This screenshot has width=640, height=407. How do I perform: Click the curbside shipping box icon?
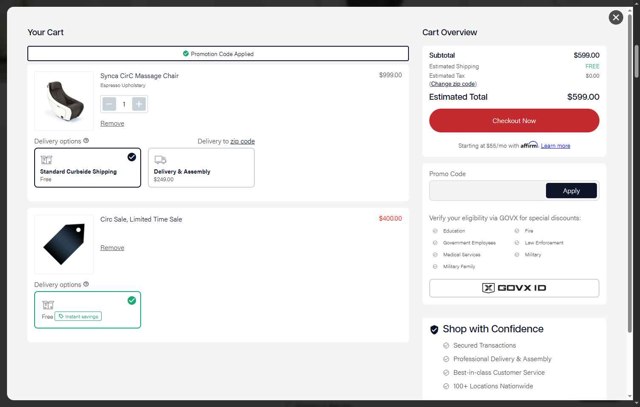tap(46, 160)
